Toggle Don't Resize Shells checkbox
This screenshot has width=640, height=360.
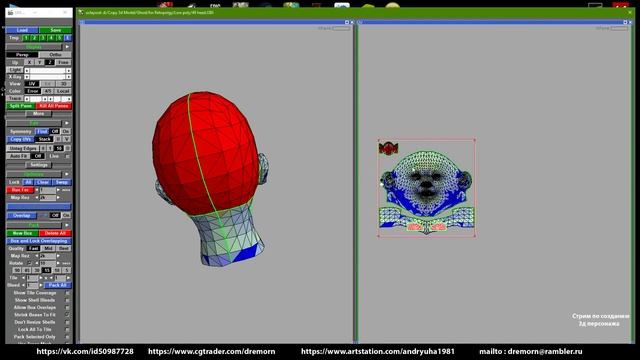point(67,322)
